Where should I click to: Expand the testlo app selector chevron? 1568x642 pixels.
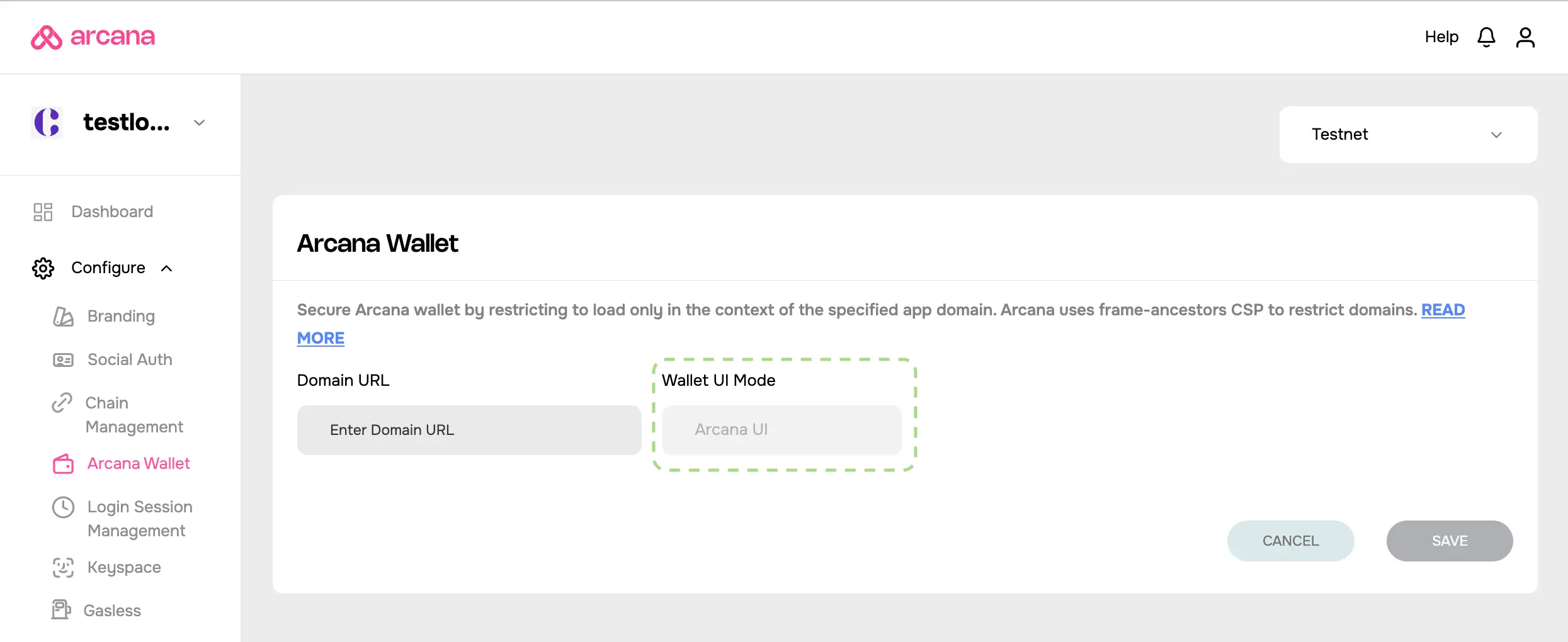pos(199,123)
